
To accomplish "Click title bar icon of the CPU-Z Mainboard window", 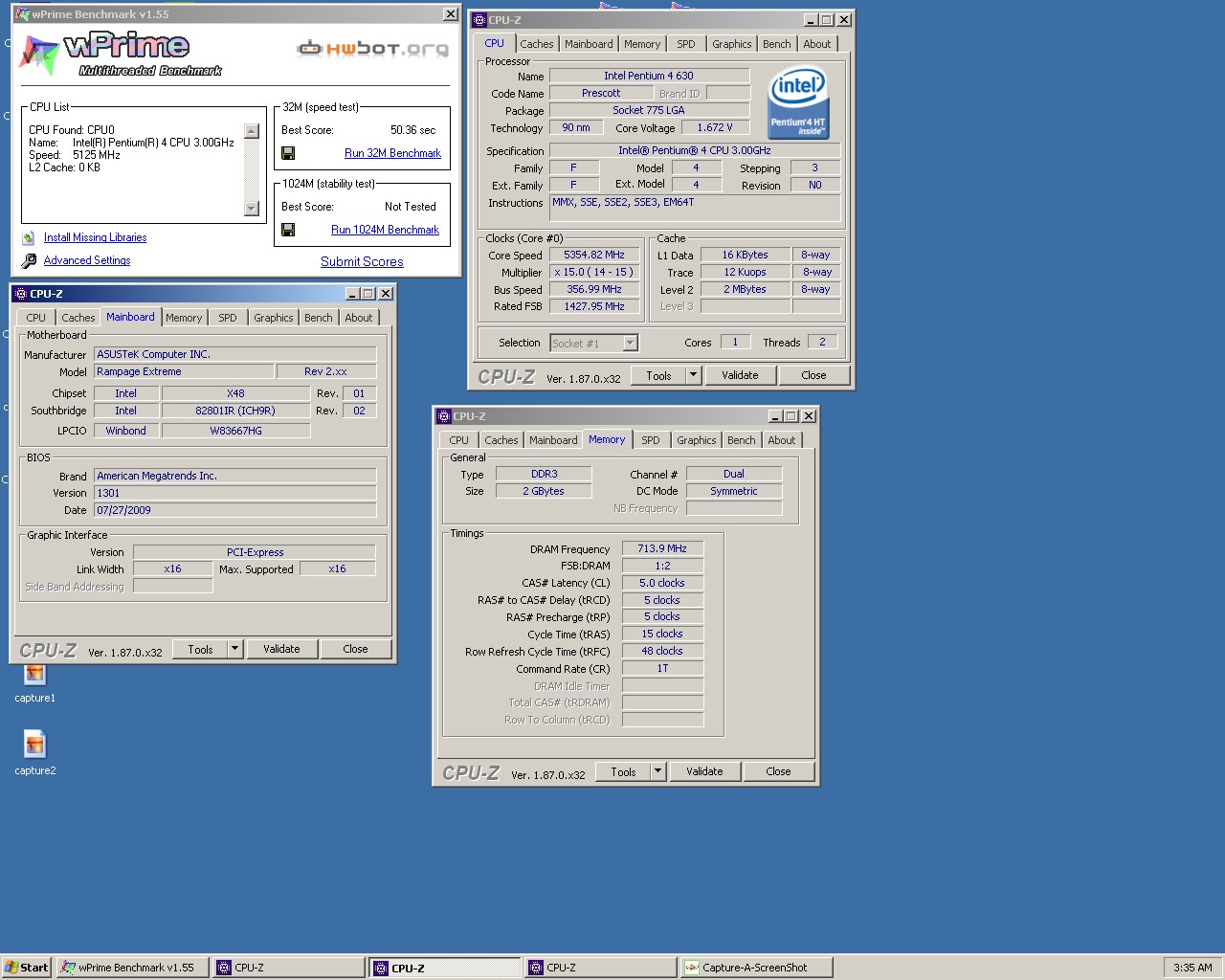I will (21, 294).
